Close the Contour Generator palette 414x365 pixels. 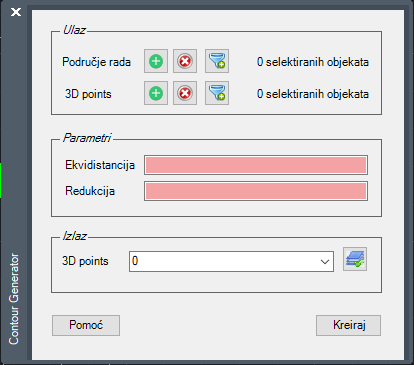point(16,12)
